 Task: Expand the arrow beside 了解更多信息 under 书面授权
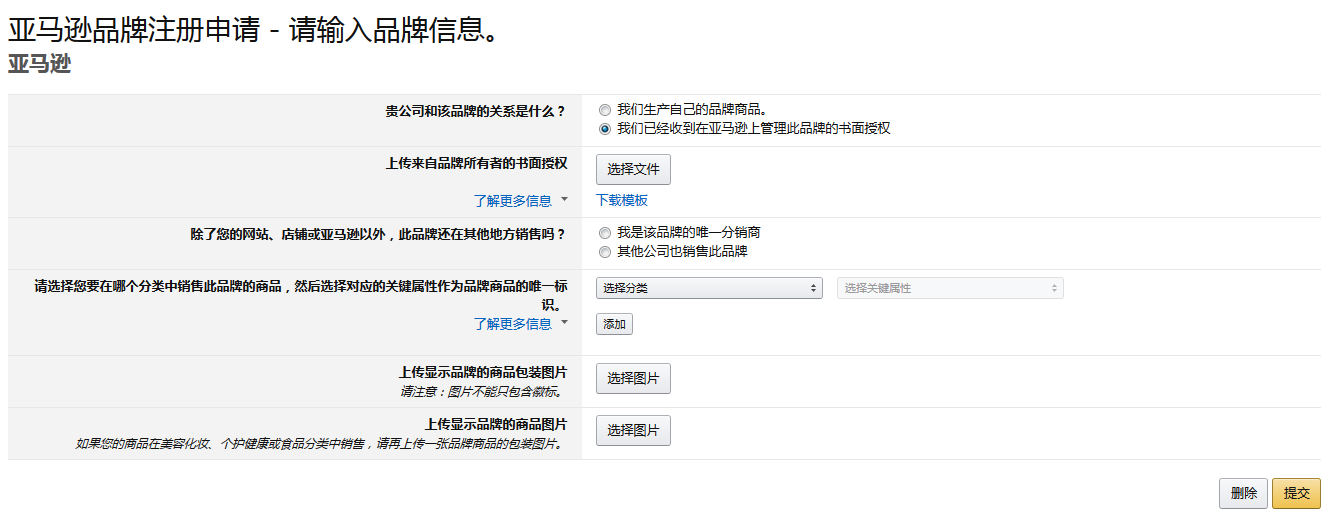point(564,199)
